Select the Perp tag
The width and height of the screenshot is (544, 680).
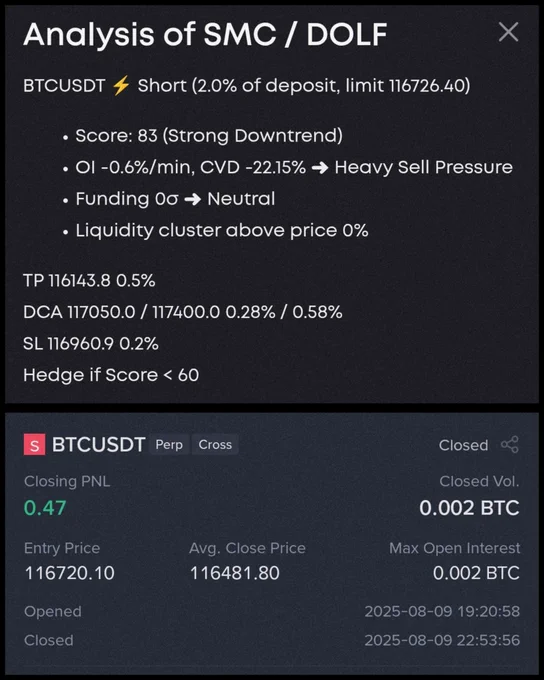(169, 445)
